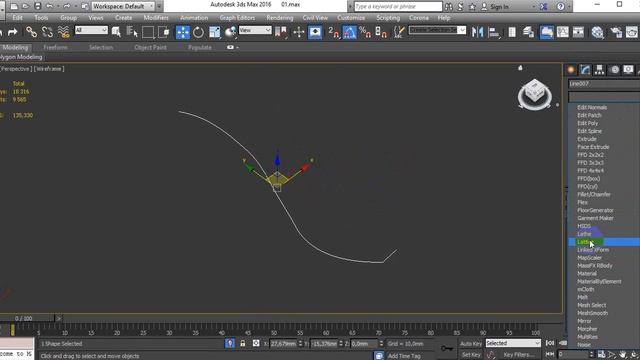The height and width of the screenshot is (360, 640).
Task: Click the Edit Named Selection Sets icon
Action: pos(398,32)
